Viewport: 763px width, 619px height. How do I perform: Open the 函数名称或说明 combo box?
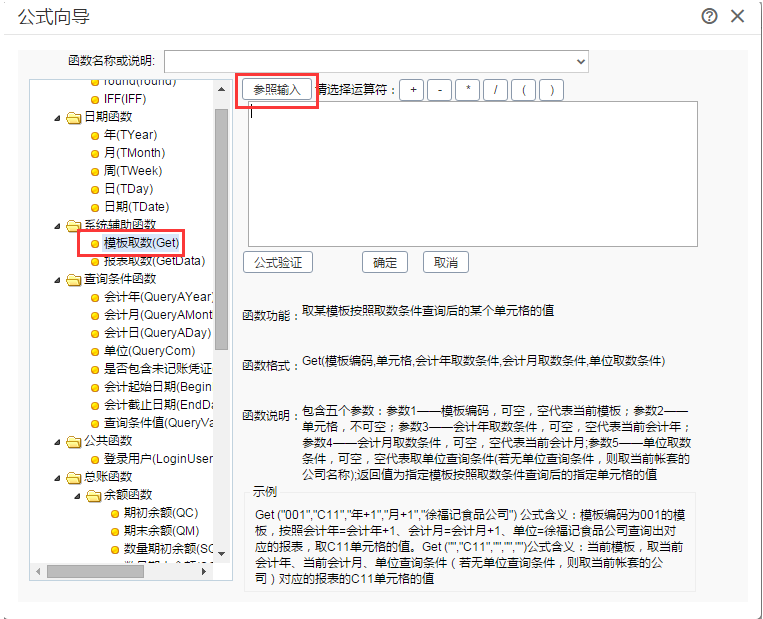click(x=376, y=61)
